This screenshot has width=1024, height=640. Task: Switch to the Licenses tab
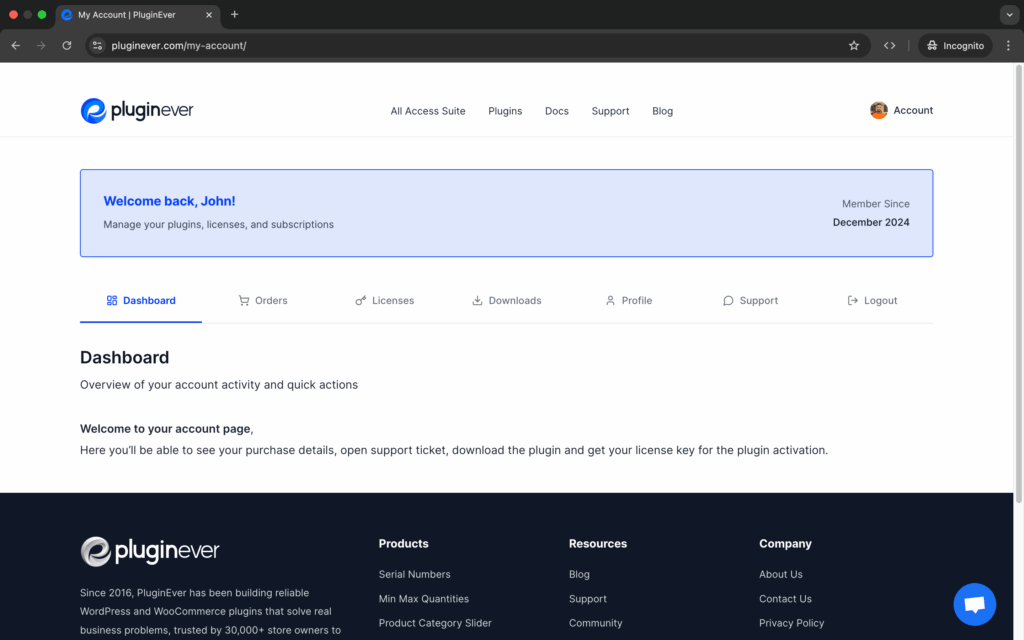pyautogui.click(x=385, y=300)
